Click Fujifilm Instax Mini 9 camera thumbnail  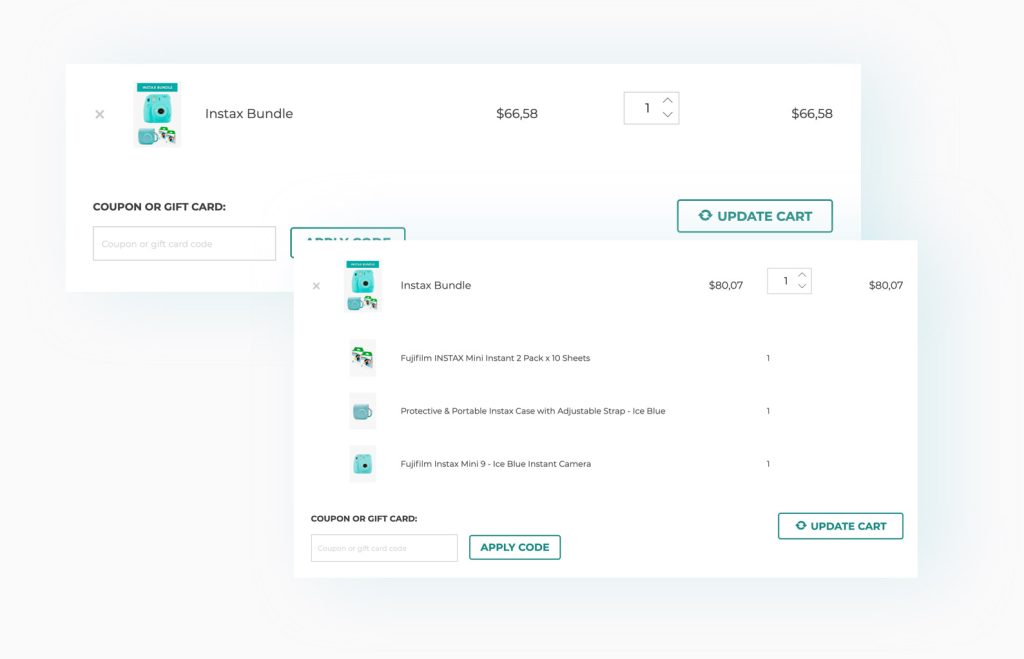(x=362, y=464)
